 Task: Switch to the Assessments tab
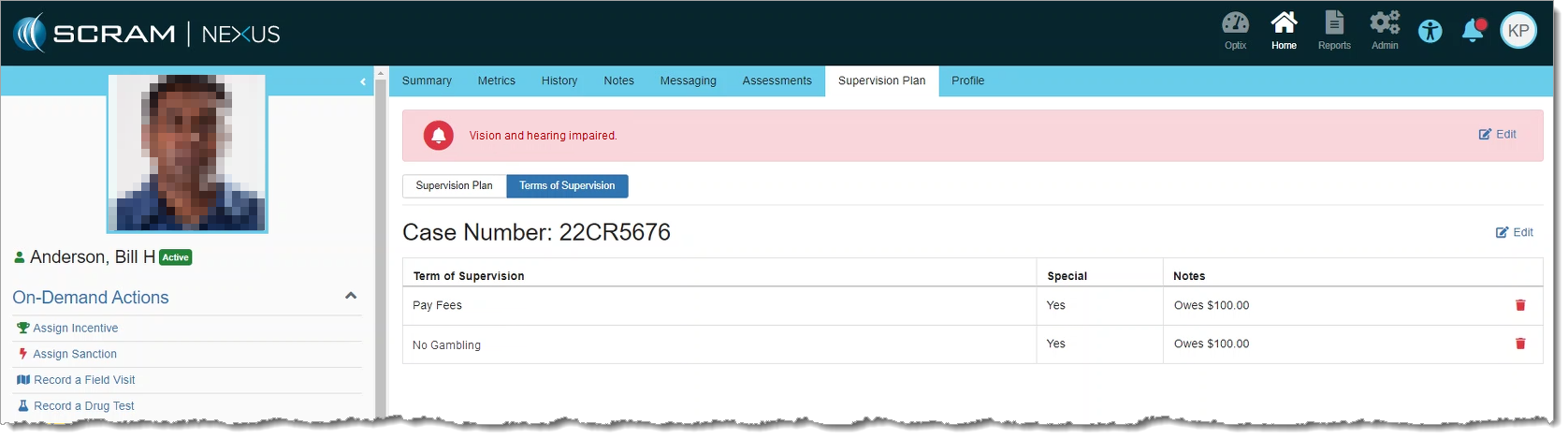pos(777,80)
